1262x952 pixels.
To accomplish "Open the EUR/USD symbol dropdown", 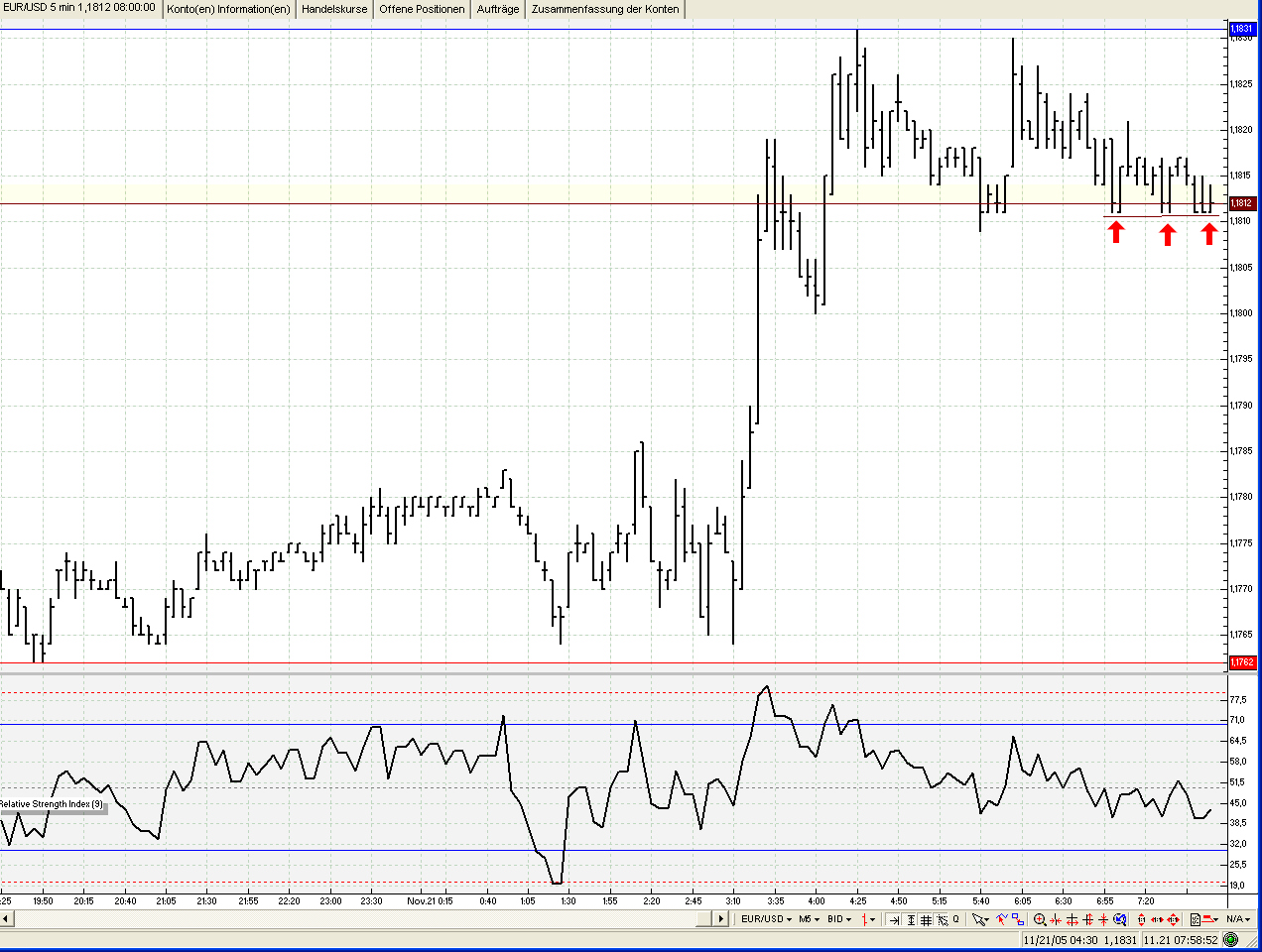I will click(x=767, y=919).
